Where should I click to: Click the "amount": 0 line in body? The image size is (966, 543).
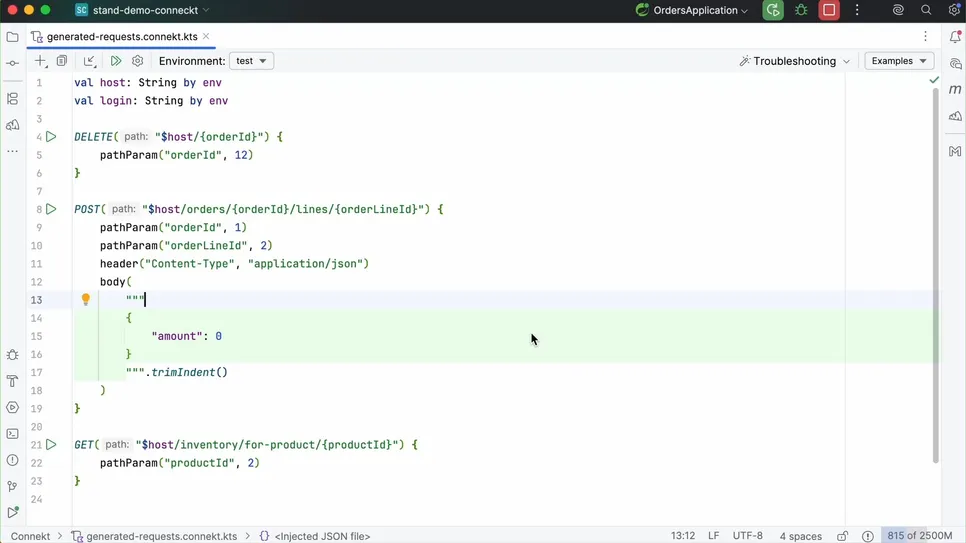(187, 336)
